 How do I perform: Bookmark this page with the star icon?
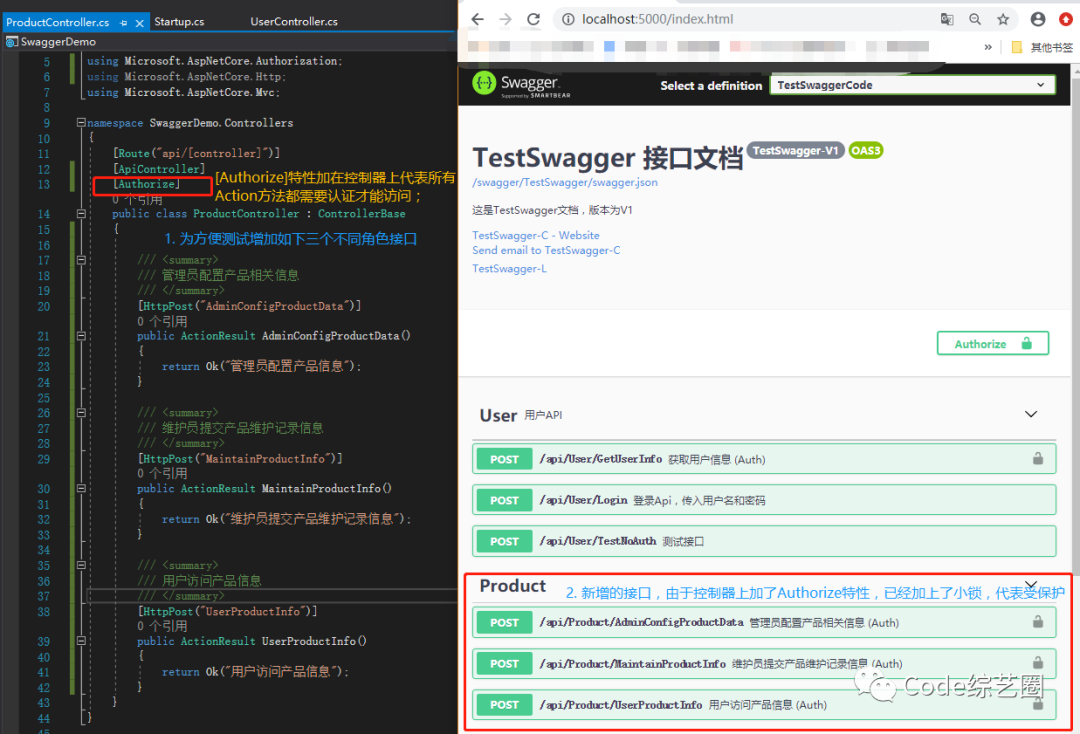(1003, 19)
